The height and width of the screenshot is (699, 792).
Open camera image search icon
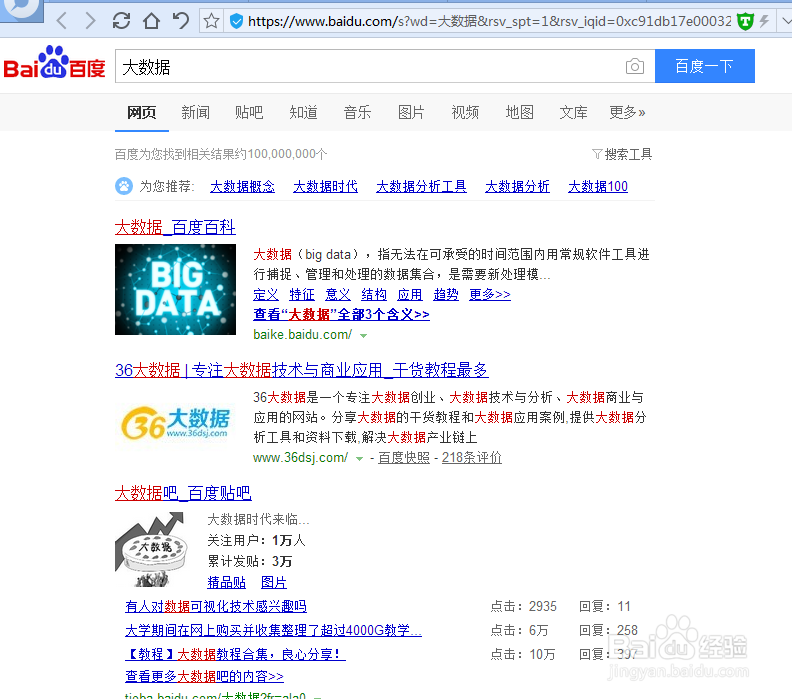click(634, 66)
